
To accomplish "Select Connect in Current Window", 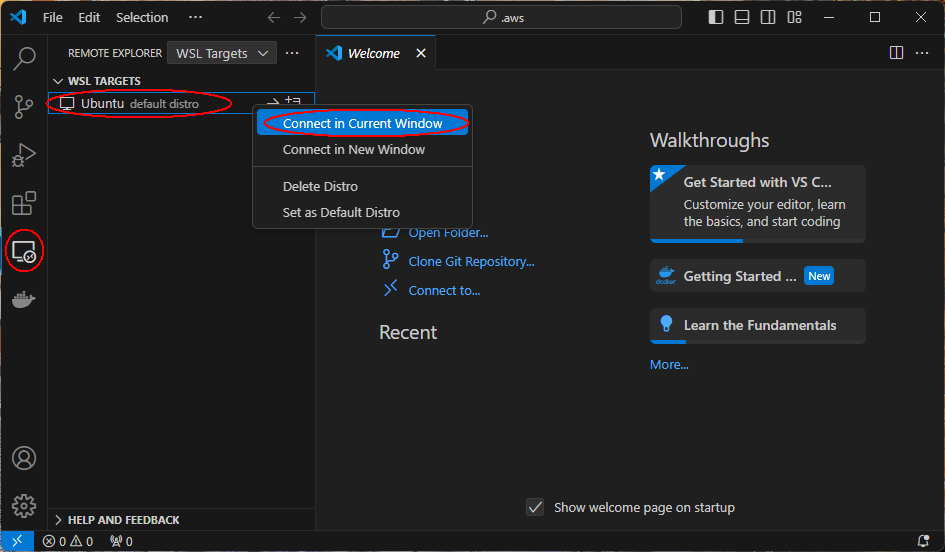I will click(362, 124).
